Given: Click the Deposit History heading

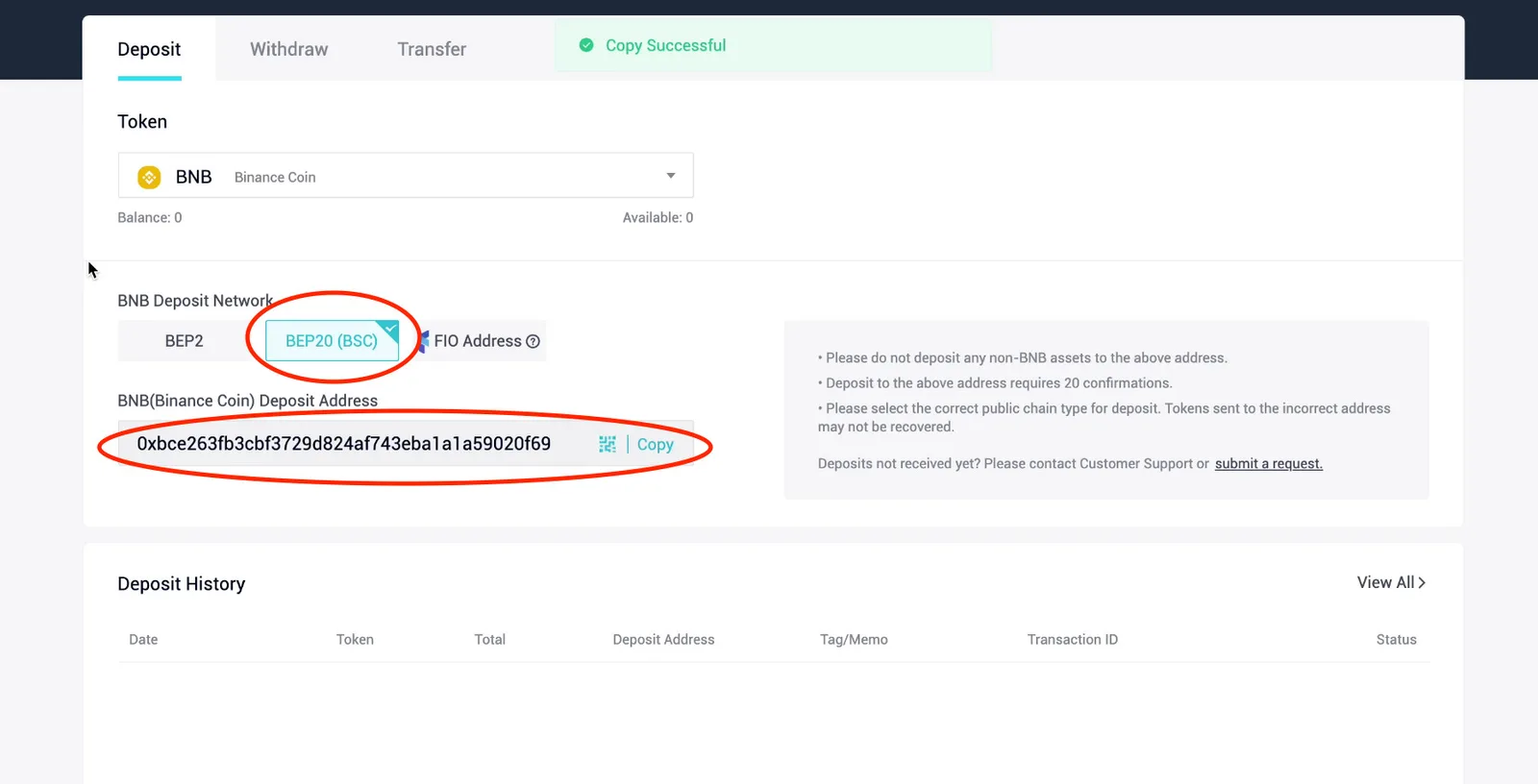Looking at the screenshot, I should click(x=182, y=584).
